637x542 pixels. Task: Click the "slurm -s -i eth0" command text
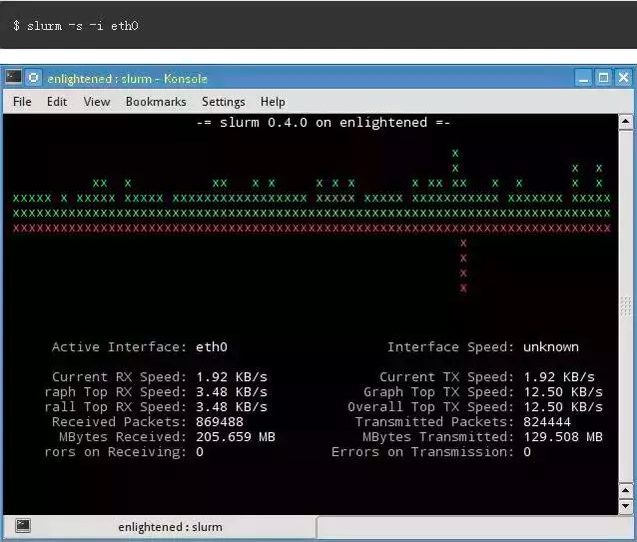coord(75,24)
